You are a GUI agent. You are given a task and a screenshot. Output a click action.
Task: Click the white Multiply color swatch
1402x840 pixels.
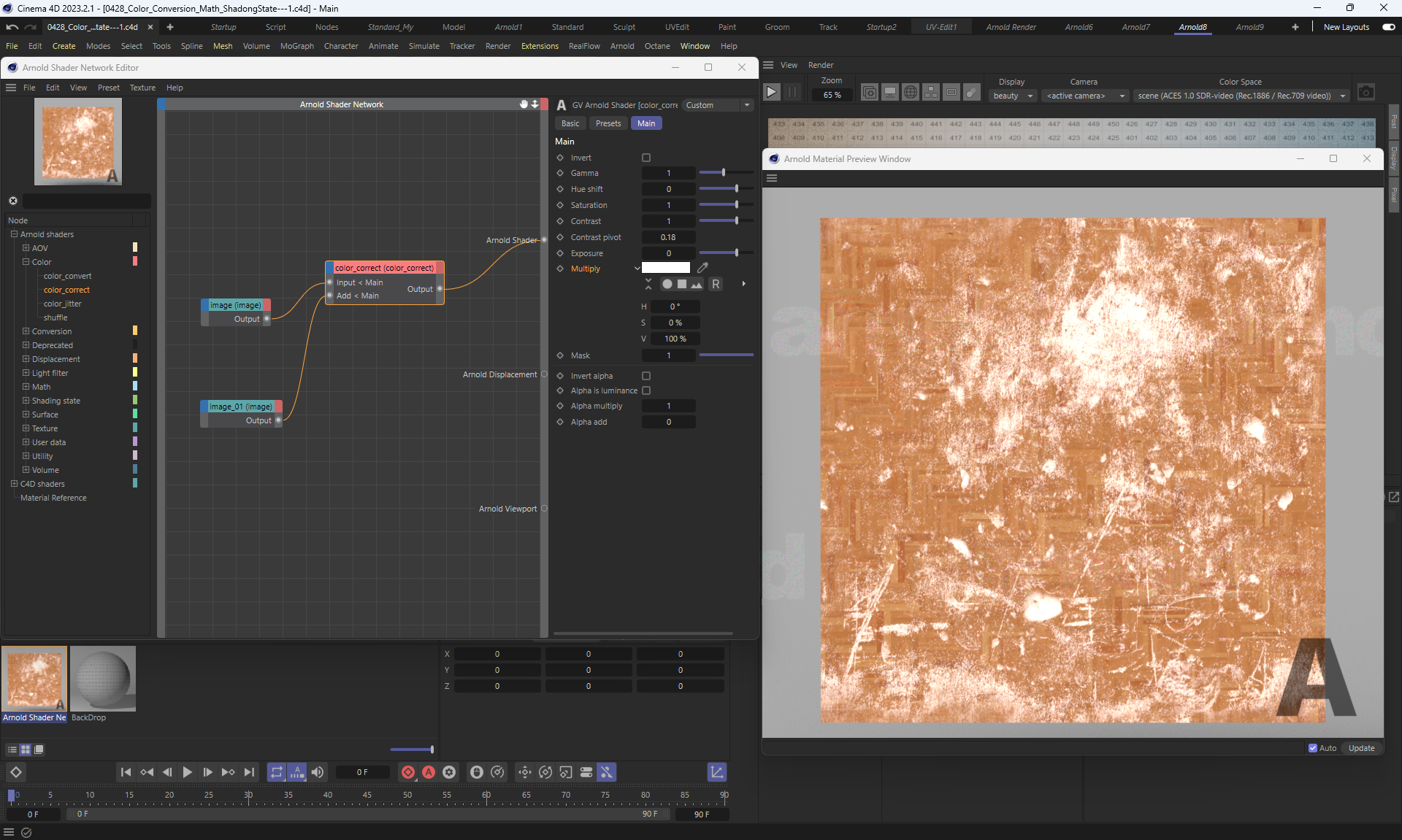(x=665, y=268)
